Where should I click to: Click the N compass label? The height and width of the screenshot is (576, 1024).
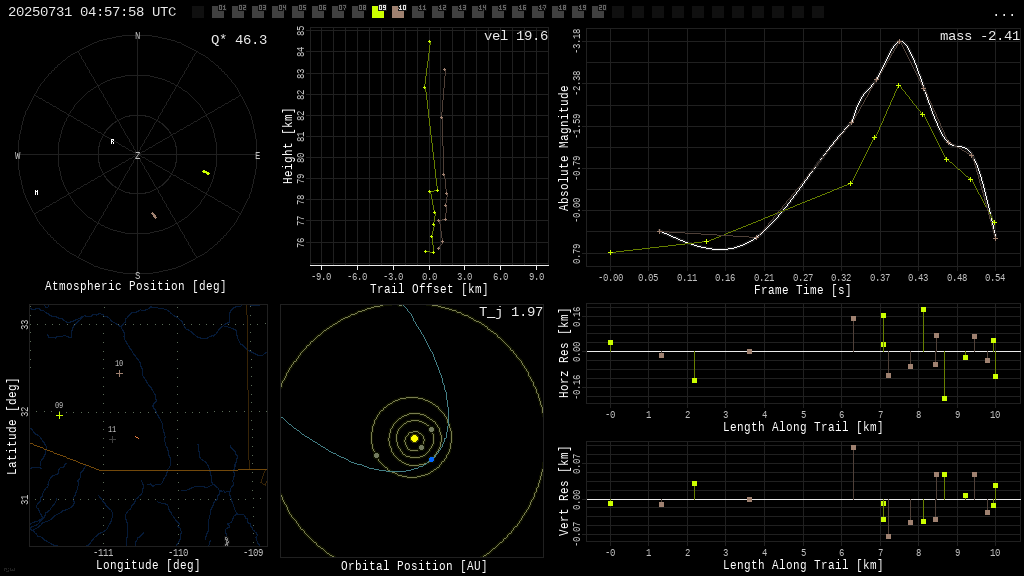coord(138,36)
